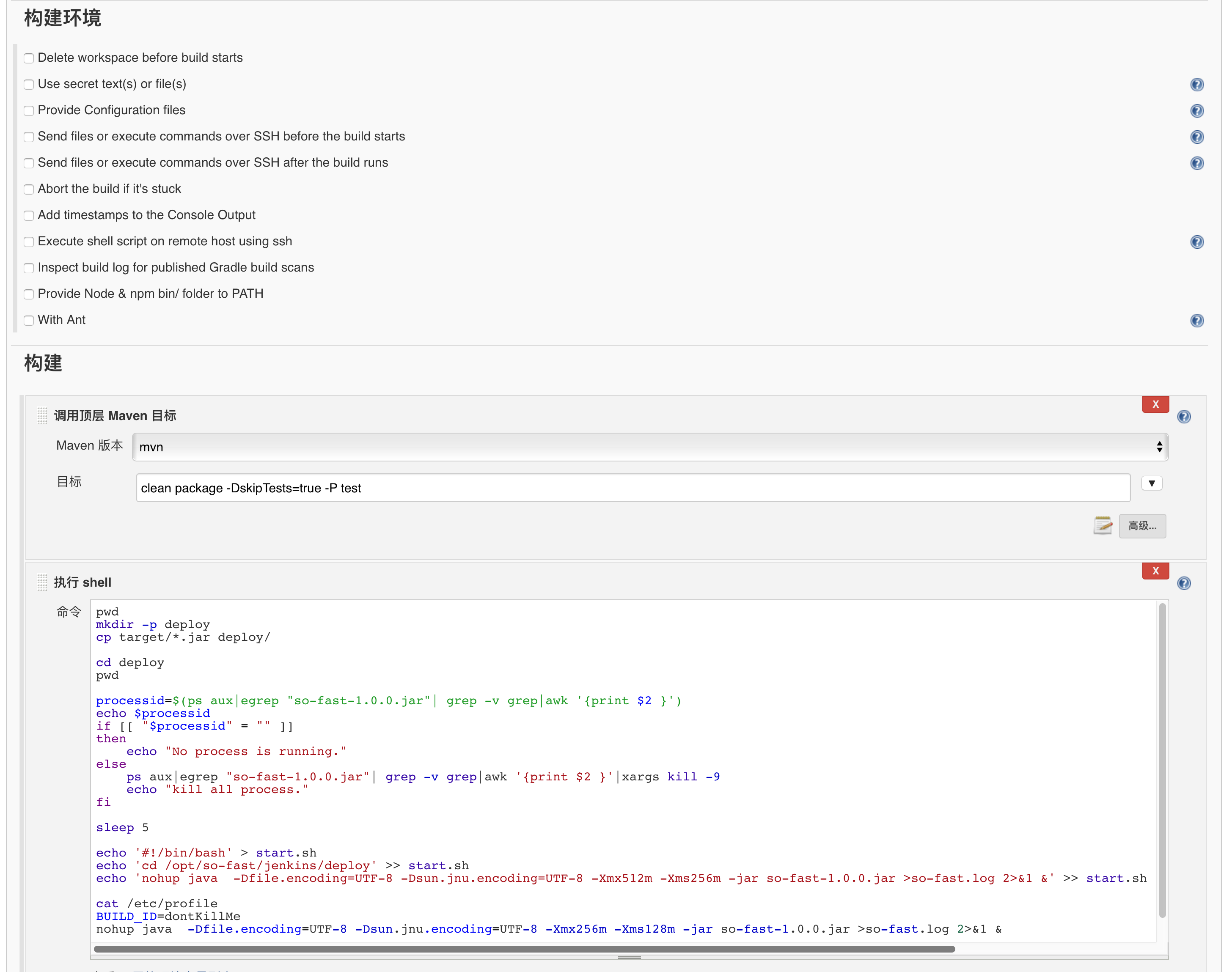Open help for SSH before the build starts
Viewport: 1232px width, 972px height.
click(x=1197, y=137)
